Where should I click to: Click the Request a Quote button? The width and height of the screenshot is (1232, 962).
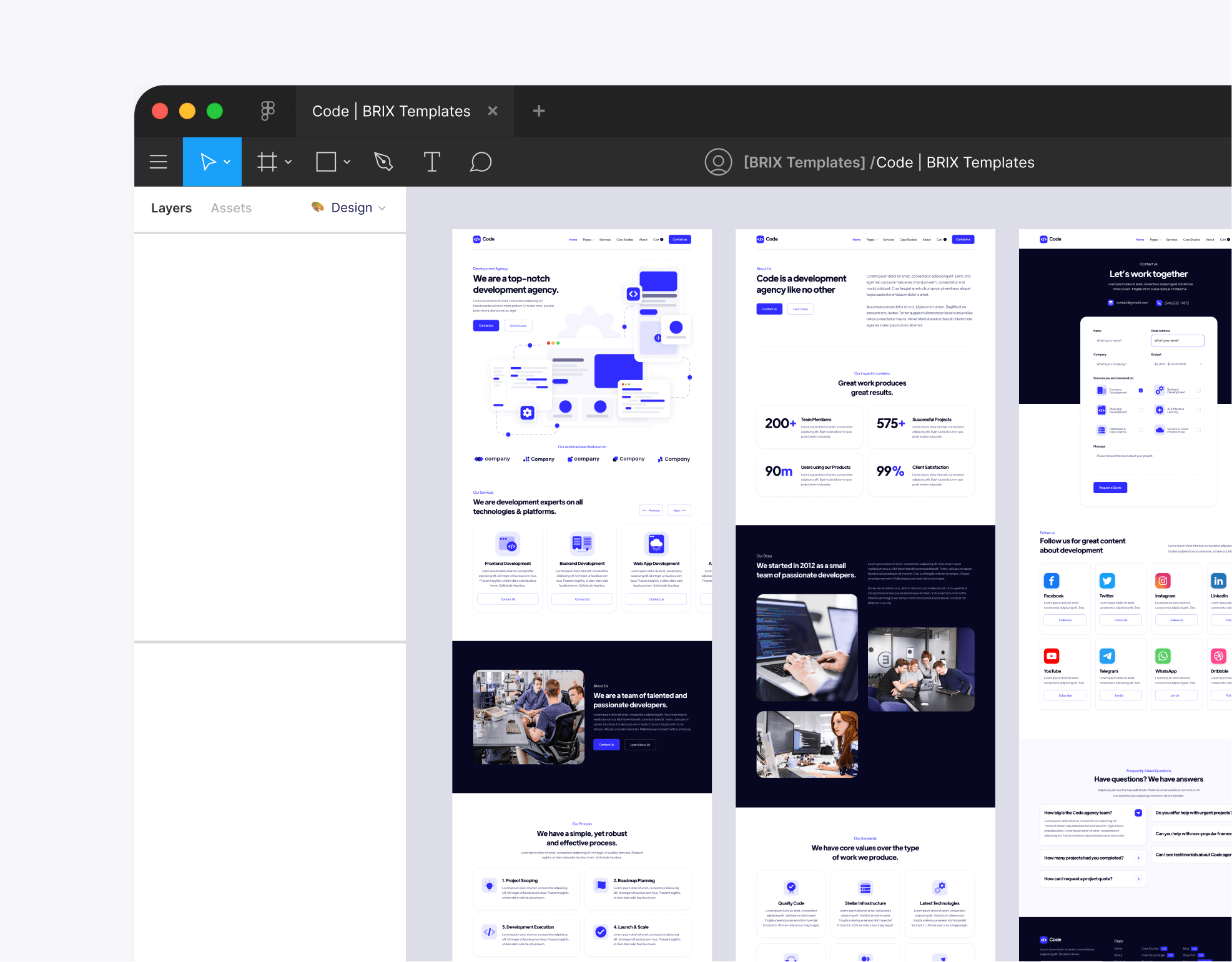1110,488
